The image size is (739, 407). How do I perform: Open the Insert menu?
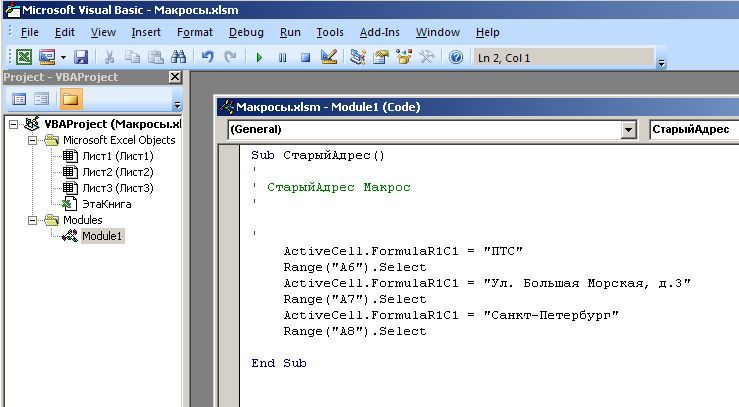click(146, 32)
